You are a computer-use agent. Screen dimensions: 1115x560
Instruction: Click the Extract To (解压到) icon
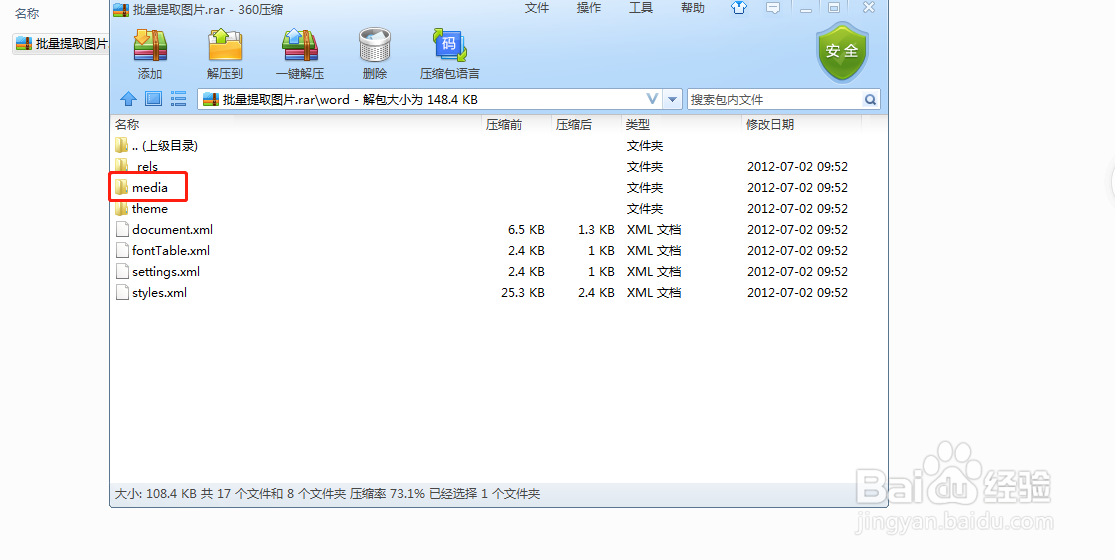(x=225, y=46)
